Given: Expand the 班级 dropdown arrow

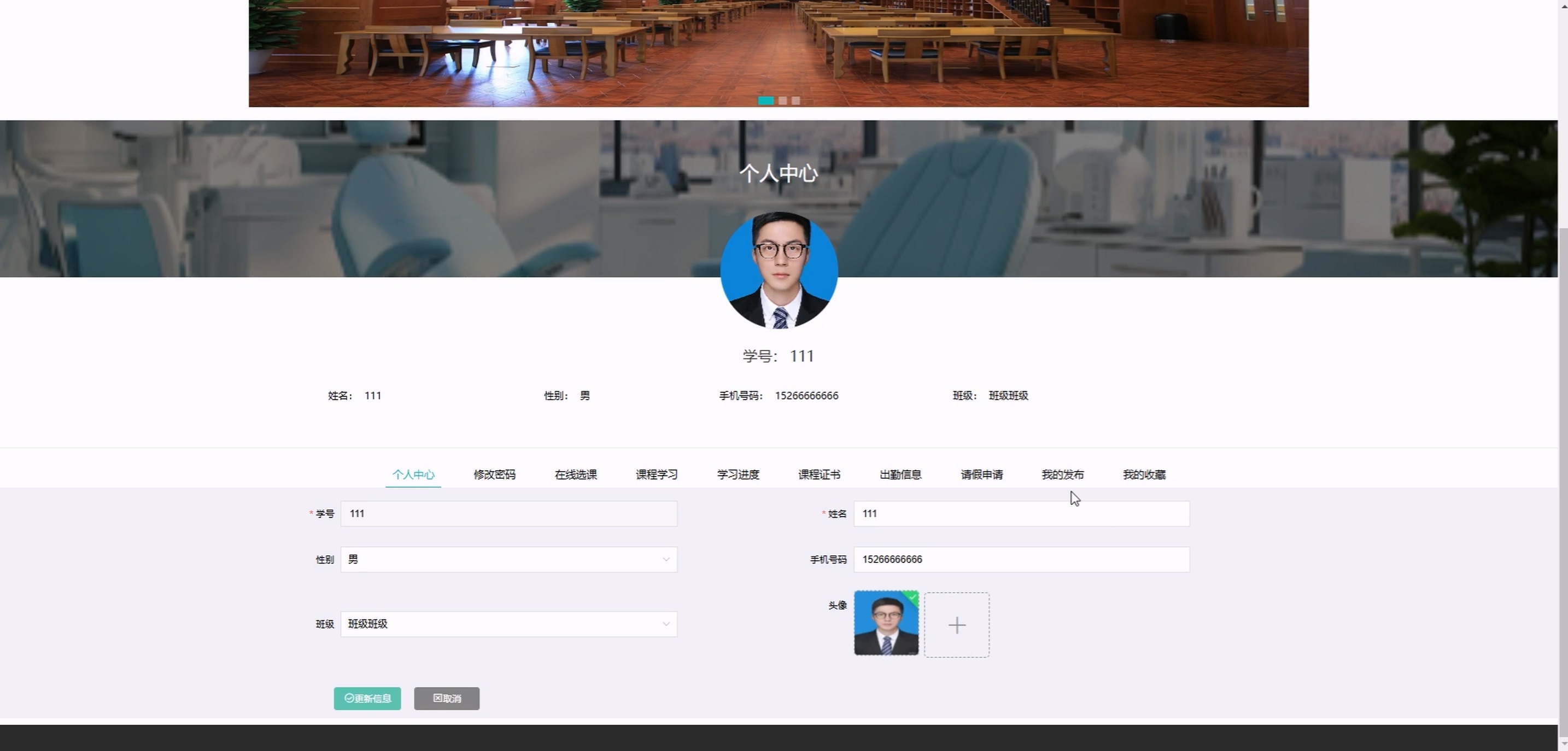Looking at the screenshot, I should pos(666,624).
